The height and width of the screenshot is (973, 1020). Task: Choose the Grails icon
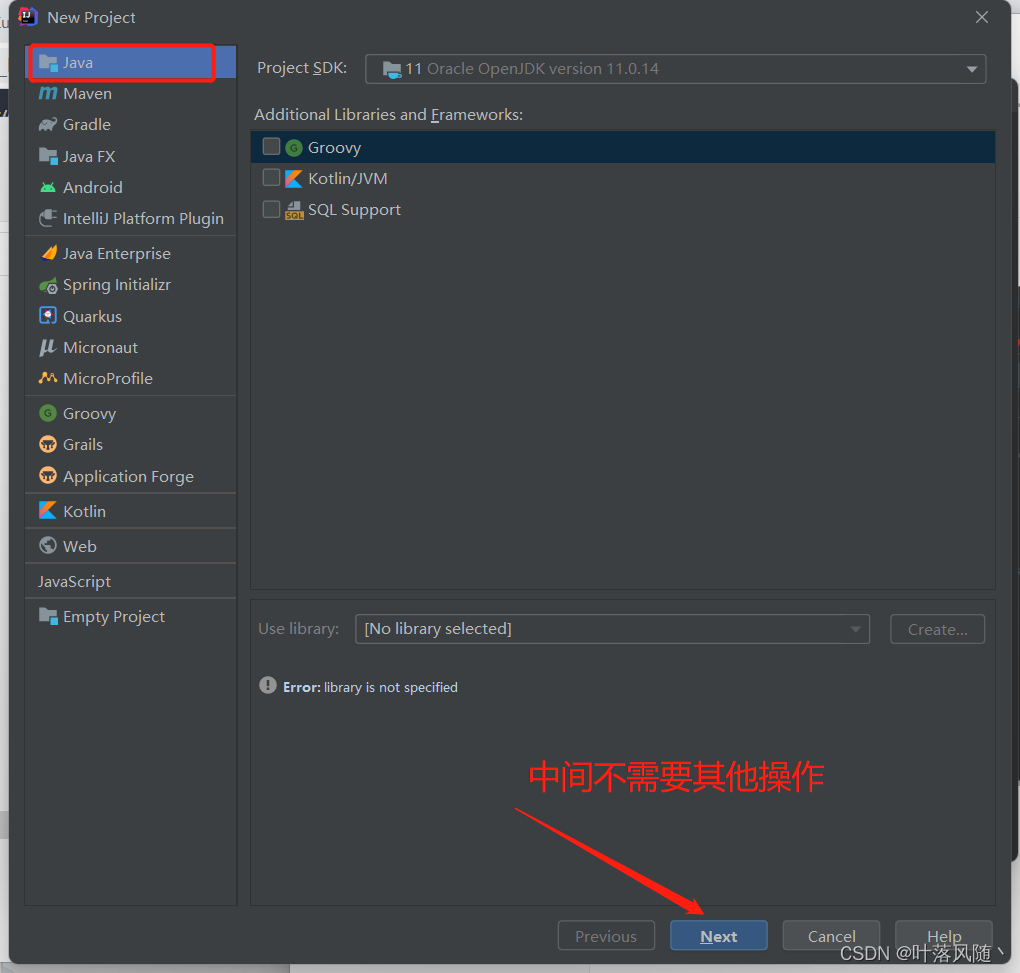pos(48,444)
